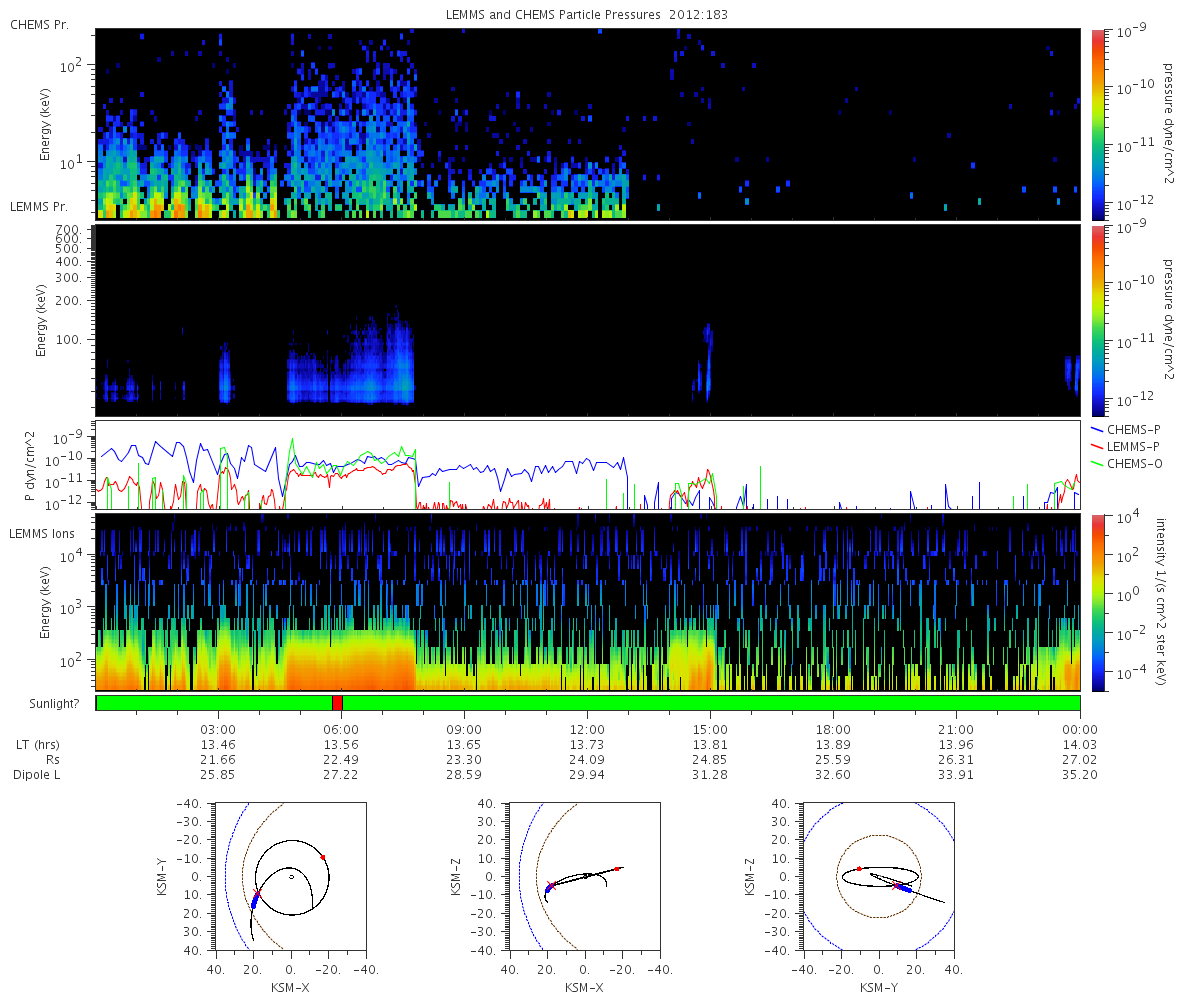Click the KSM-X versus KSM-Y orbit plot
Image resolution: width=1200 pixels, height=1000 pixels.
click(x=291, y=876)
